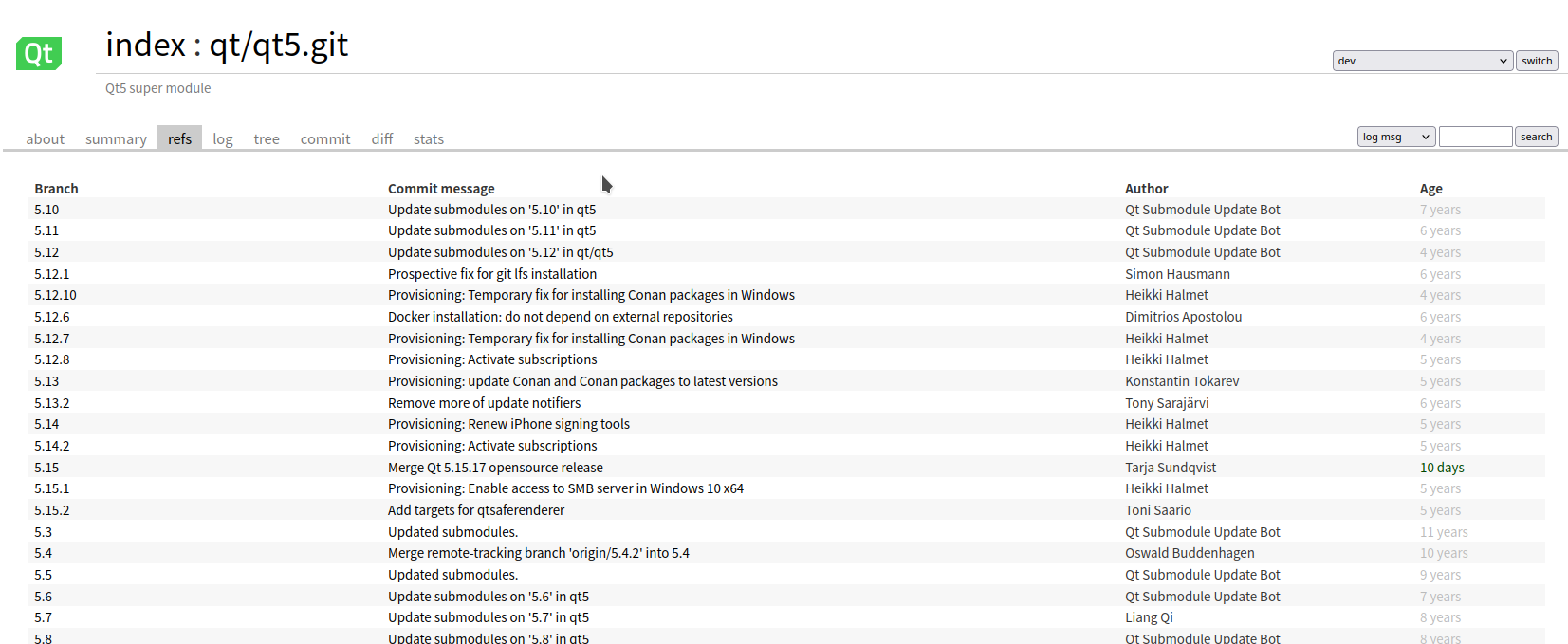Open branch 5.5

click(44, 575)
